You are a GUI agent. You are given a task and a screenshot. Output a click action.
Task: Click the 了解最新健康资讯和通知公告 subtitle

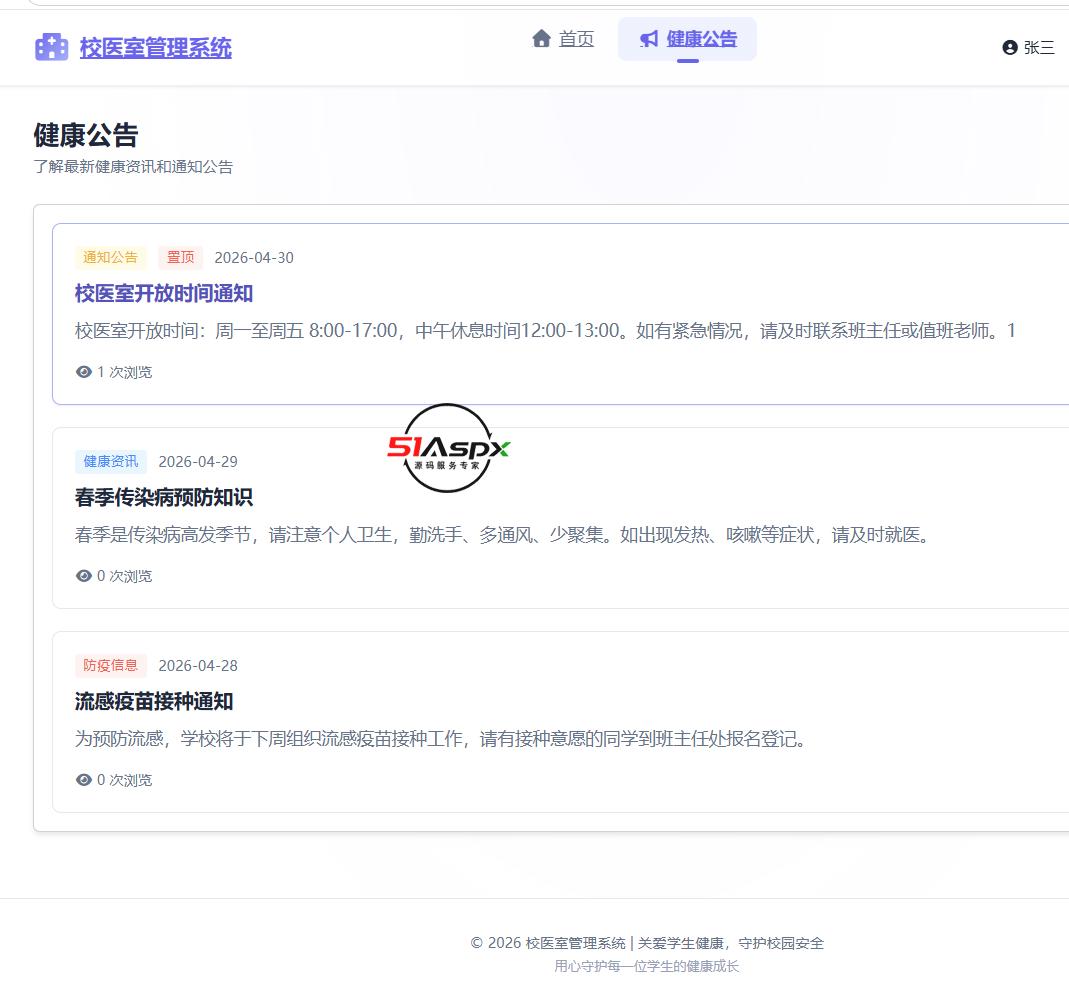134,166
